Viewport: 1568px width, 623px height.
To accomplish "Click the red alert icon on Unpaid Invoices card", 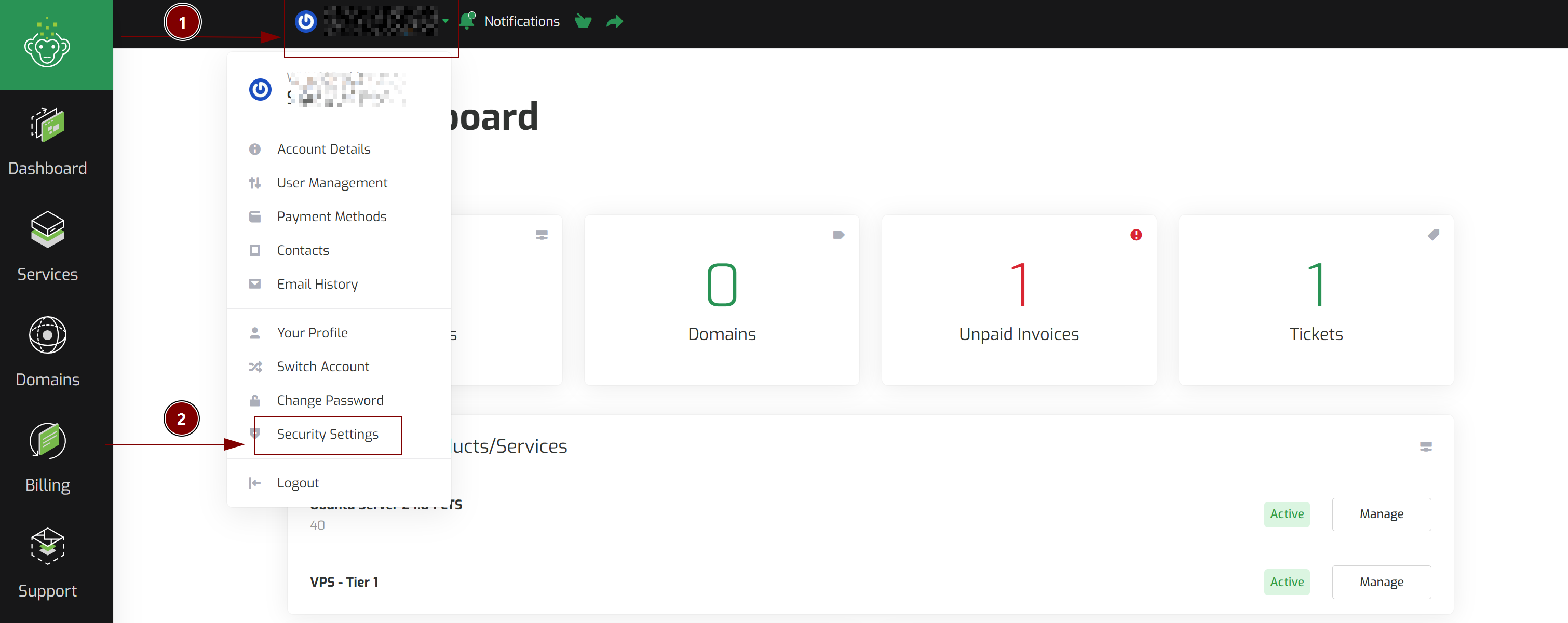I will 1136,235.
